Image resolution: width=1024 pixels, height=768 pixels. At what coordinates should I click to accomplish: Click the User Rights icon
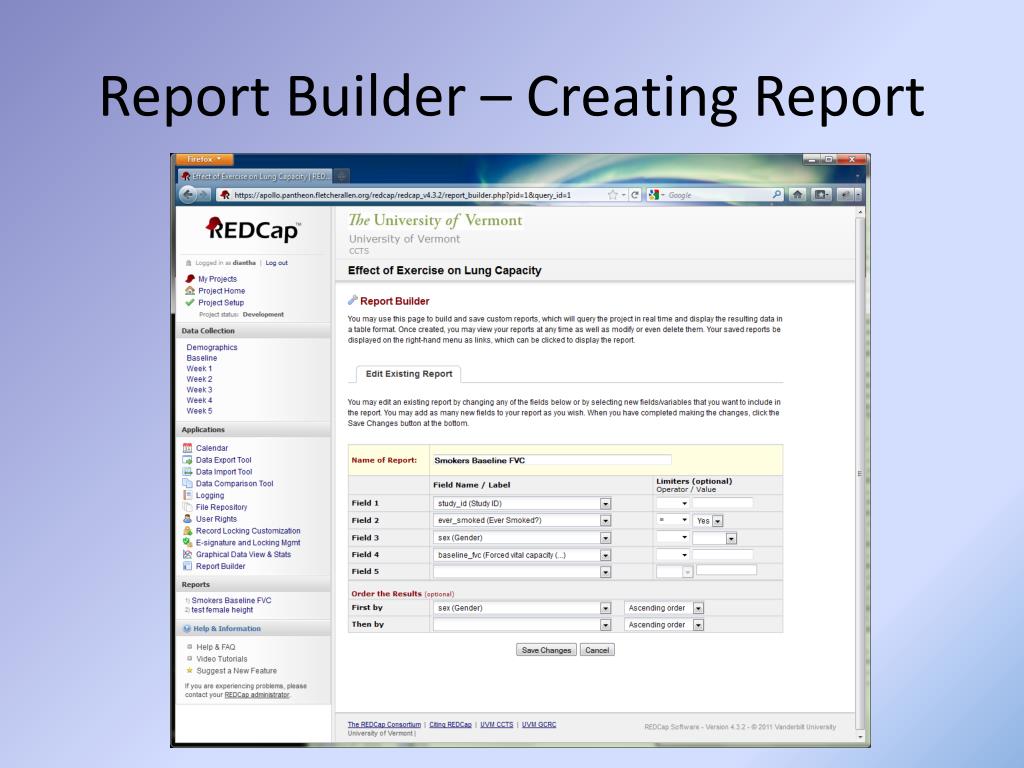pyautogui.click(x=187, y=519)
